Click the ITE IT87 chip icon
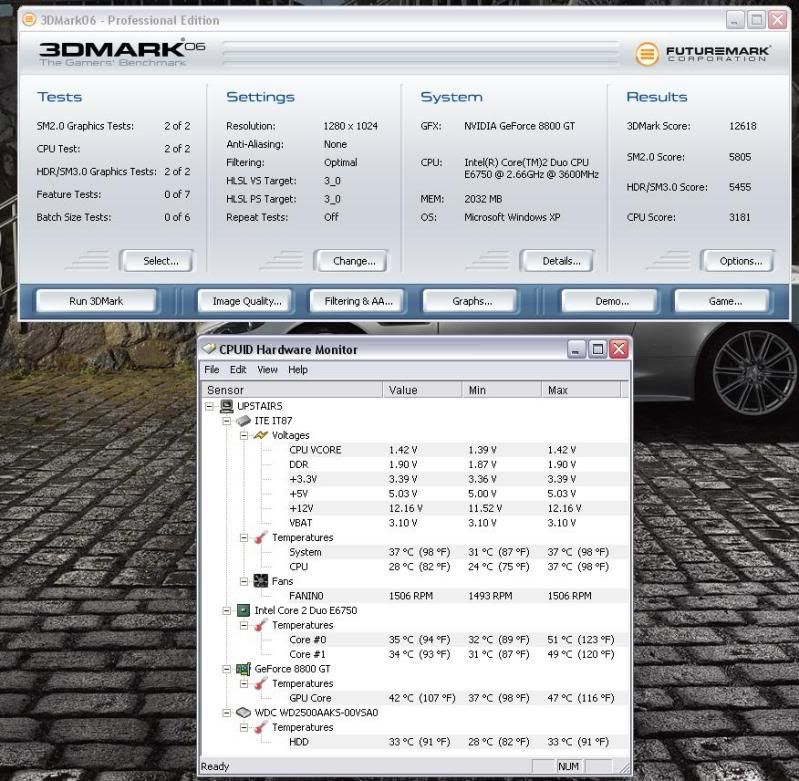 (244, 421)
